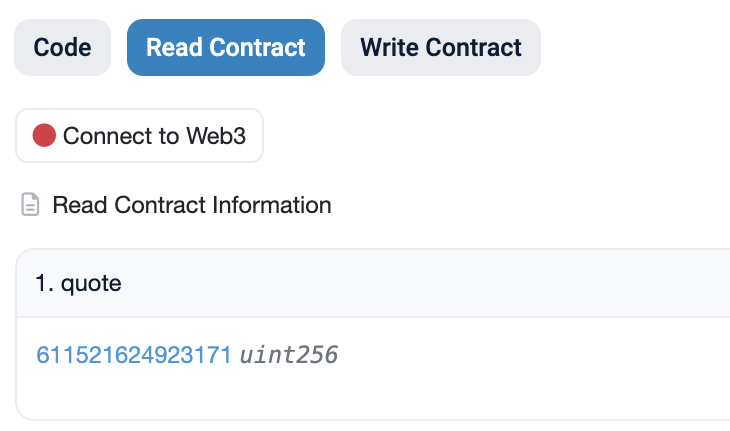The width and height of the screenshot is (730, 431).
Task: Switch to the Write Contract tab
Action: (440, 47)
